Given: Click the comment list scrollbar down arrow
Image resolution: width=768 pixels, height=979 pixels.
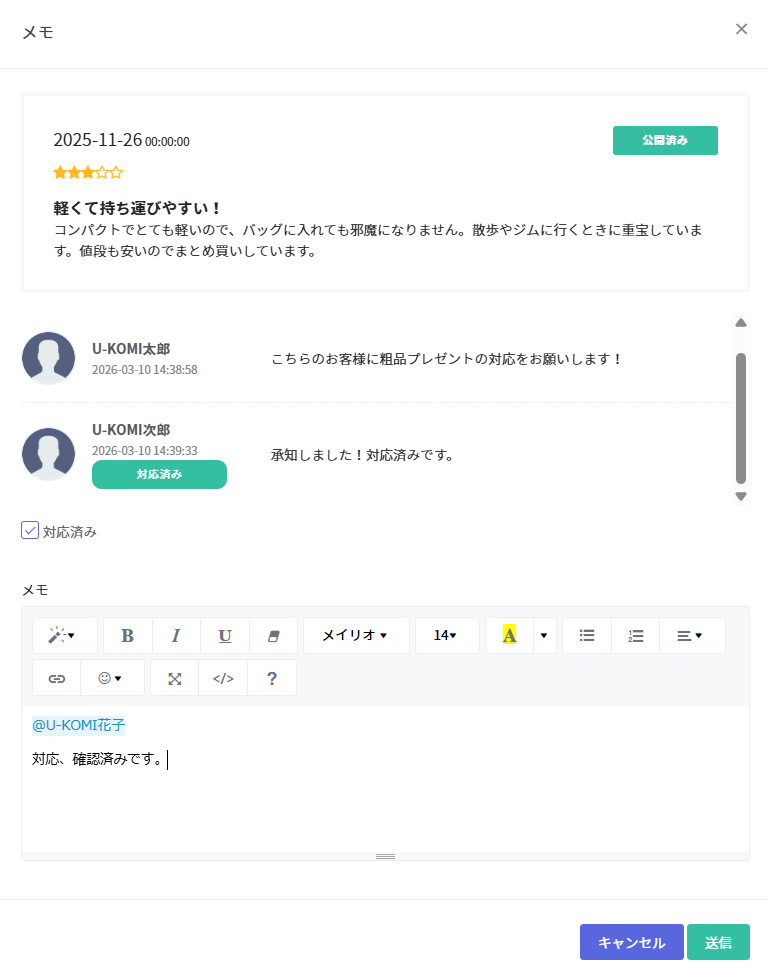Looking at the screenshot, I should click(741, 496).
